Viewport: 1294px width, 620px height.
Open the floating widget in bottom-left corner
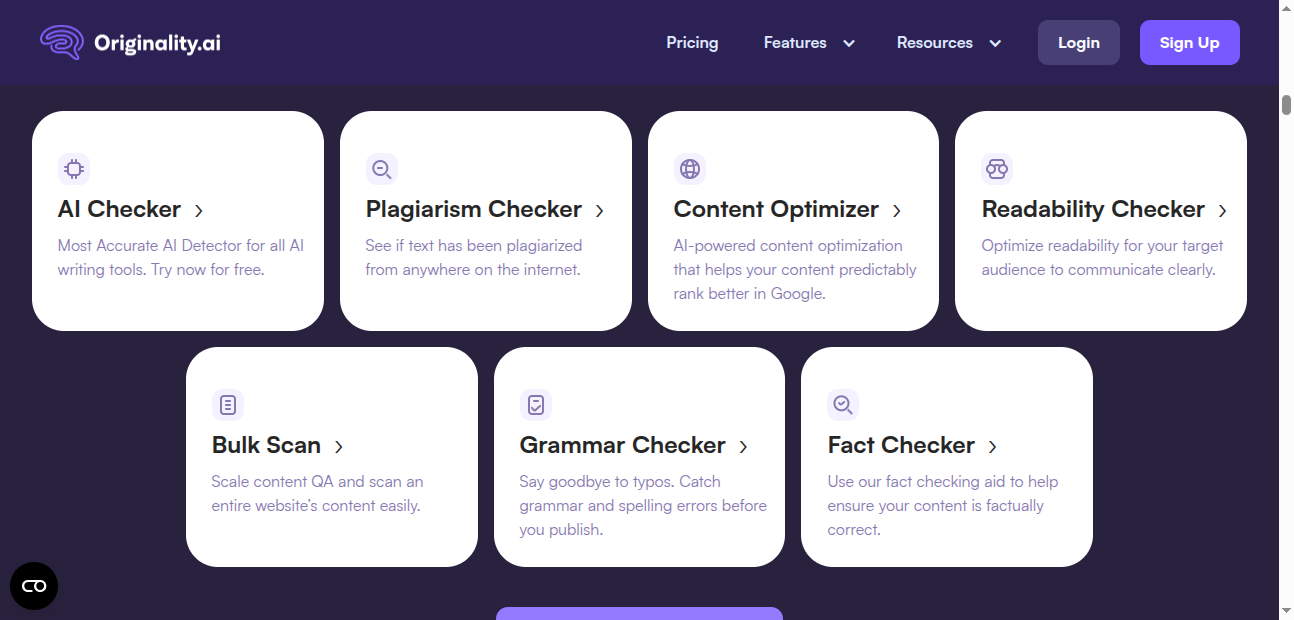(34, 586)
